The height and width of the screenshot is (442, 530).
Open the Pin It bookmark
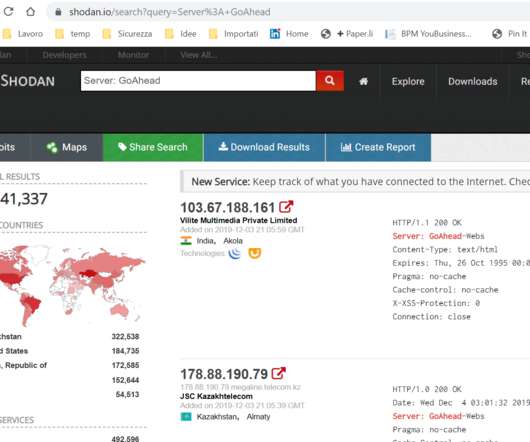click(x=510, y=34)
